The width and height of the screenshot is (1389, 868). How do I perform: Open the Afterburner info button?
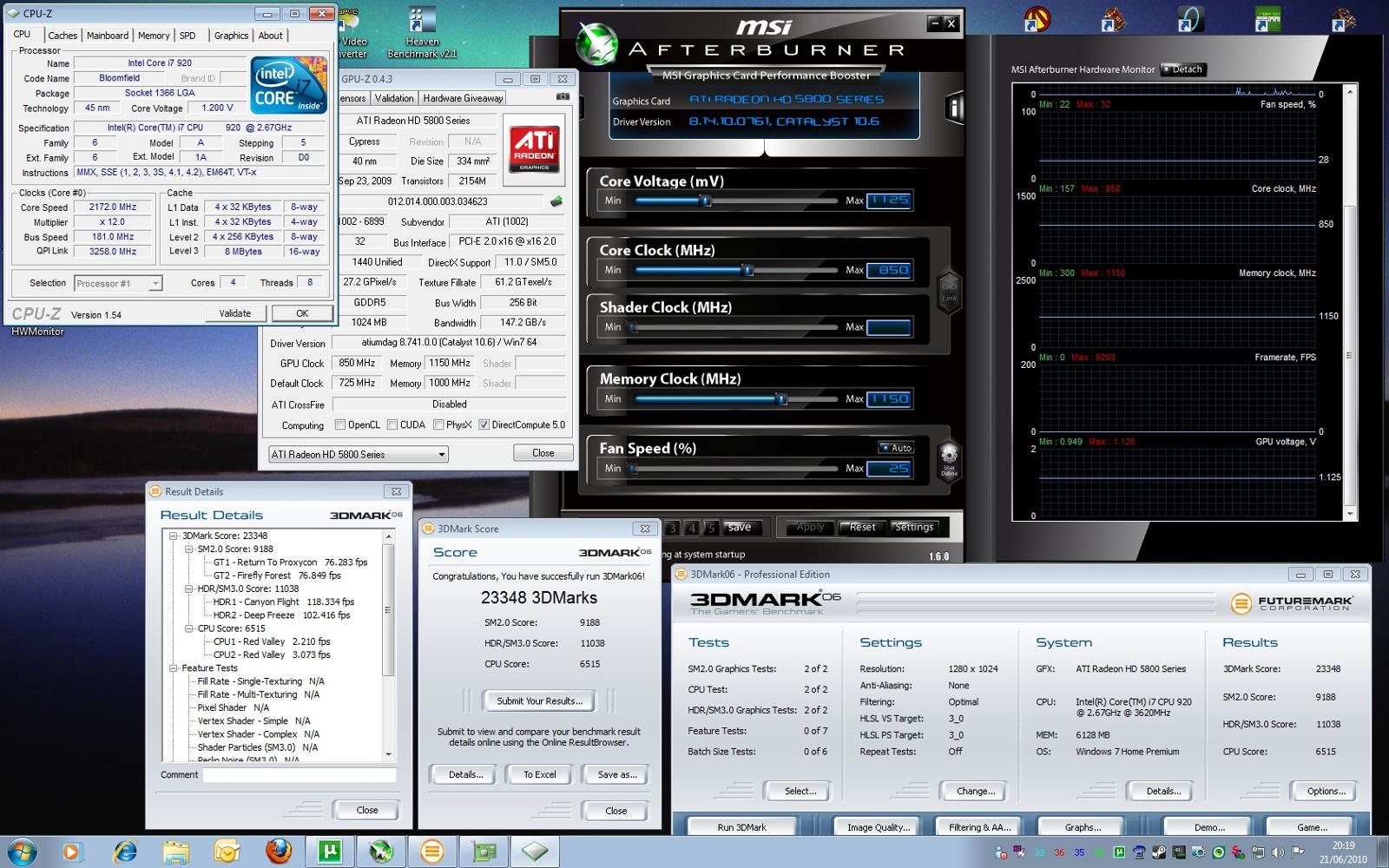954,108
